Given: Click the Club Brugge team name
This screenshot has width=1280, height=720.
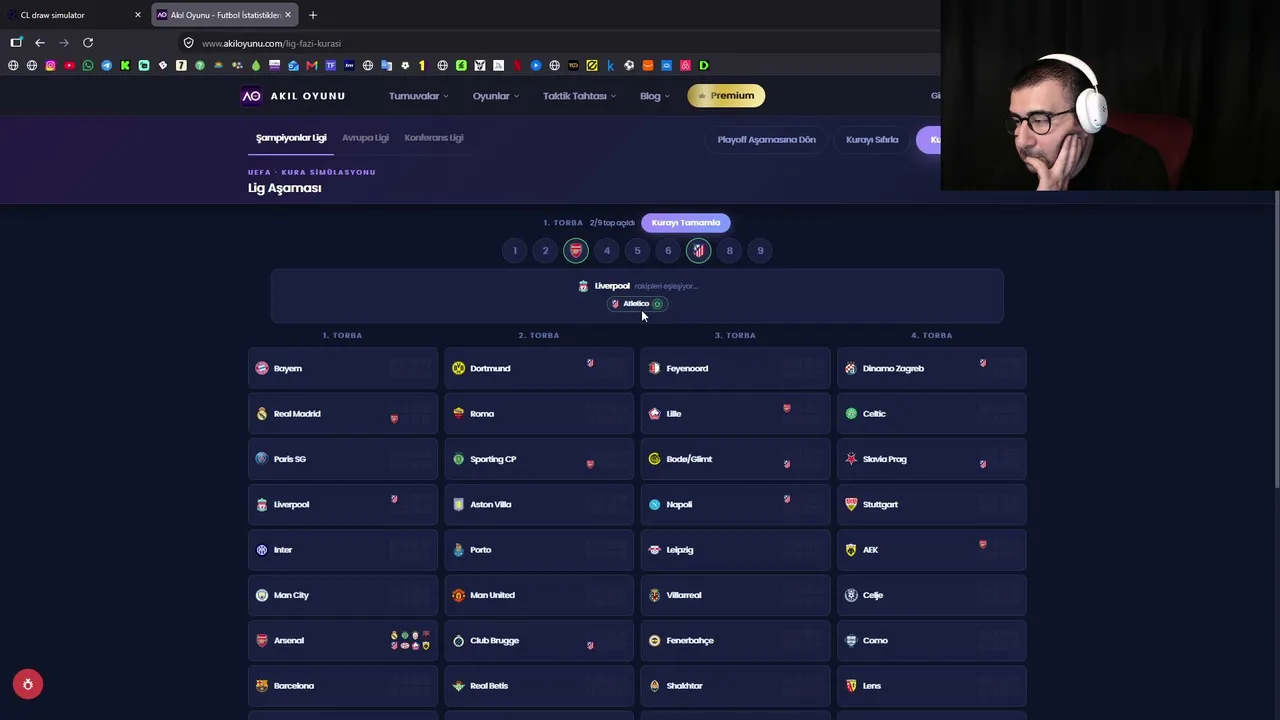Looking at the screenshot, I should (x=495, y=641).
